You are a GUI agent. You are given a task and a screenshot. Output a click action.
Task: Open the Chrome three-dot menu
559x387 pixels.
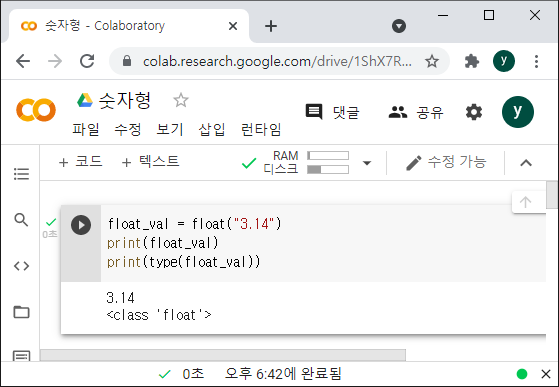pyautogui.click(x=536, y=61)
